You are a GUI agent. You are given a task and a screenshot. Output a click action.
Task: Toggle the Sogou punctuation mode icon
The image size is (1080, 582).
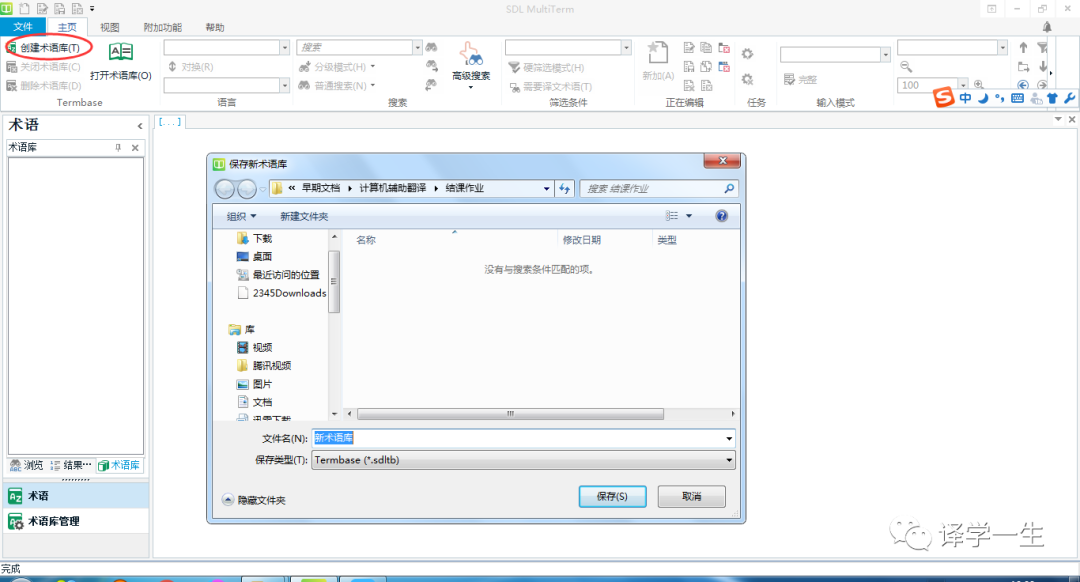[x=999, y=98]
